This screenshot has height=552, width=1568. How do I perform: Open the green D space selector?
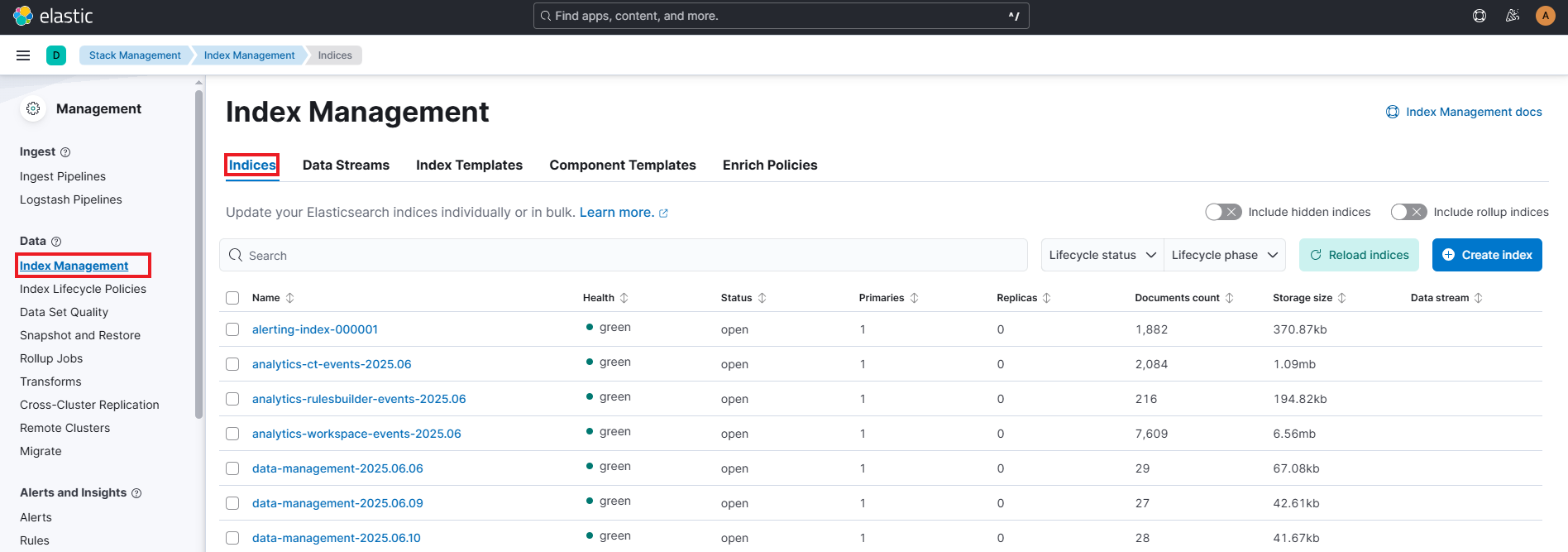tap(56, 55)
